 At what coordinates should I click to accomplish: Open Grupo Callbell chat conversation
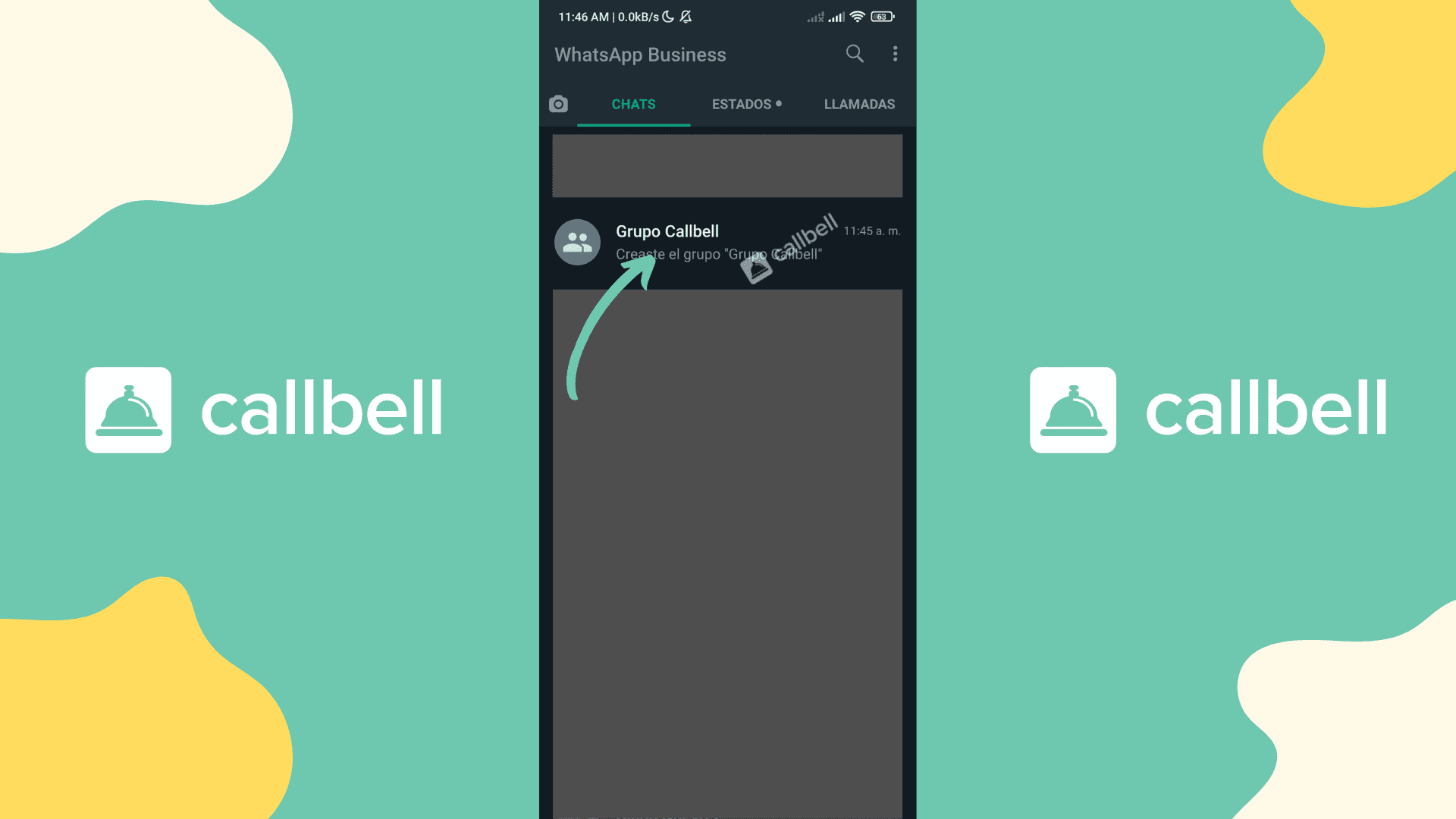pos(727,242)
